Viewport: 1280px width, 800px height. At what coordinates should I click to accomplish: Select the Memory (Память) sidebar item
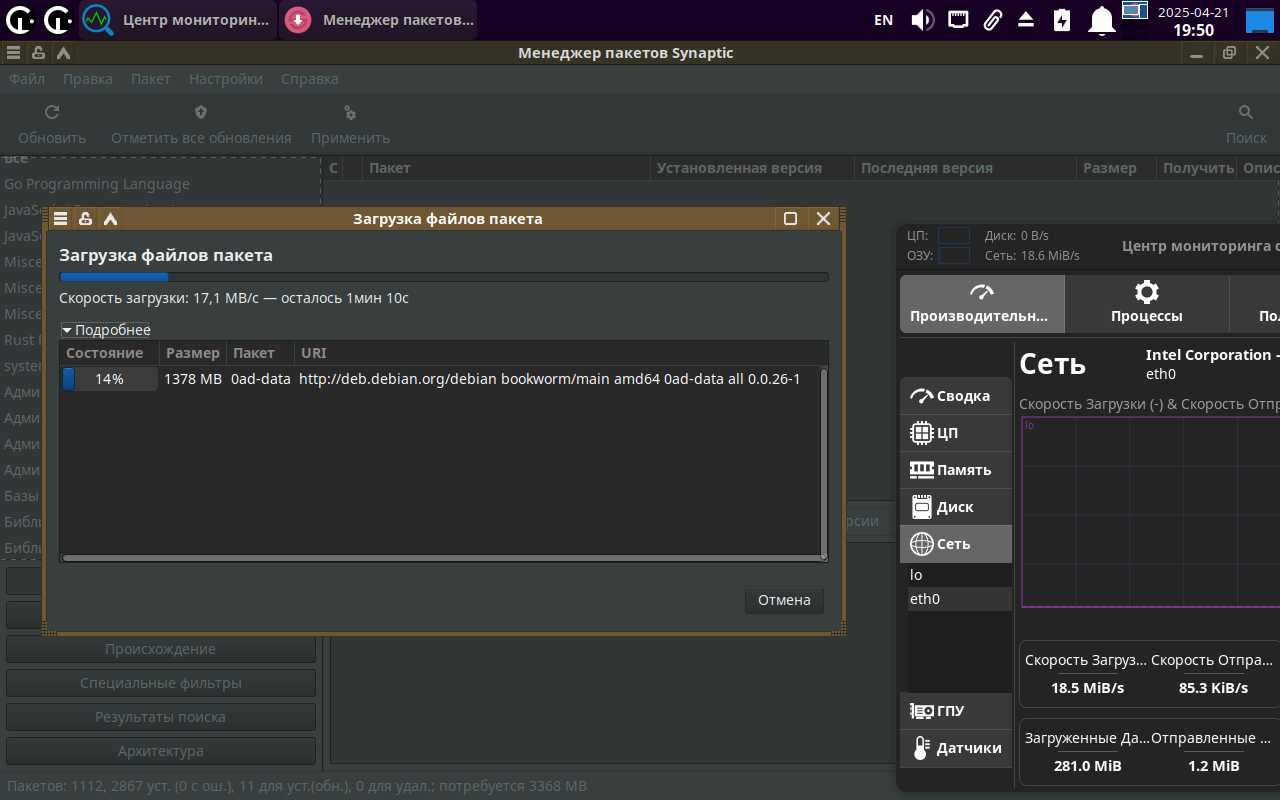(x=955, y=470)
